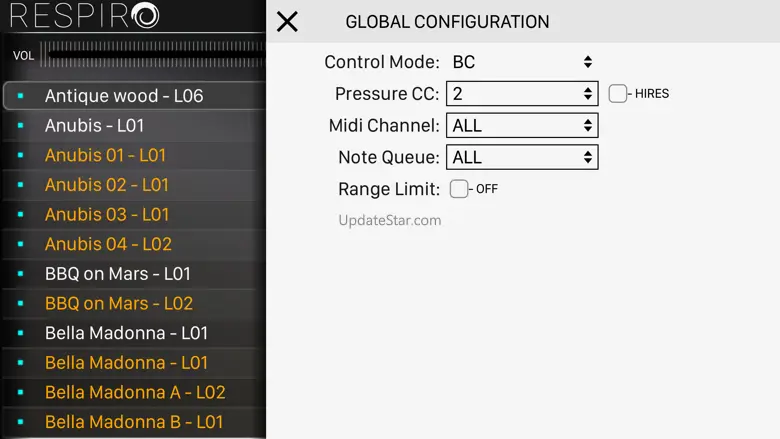780x439 pixels.
Task: Click the cyan marker beside Bella Madonna A - L02
Action: click(20, 393)
